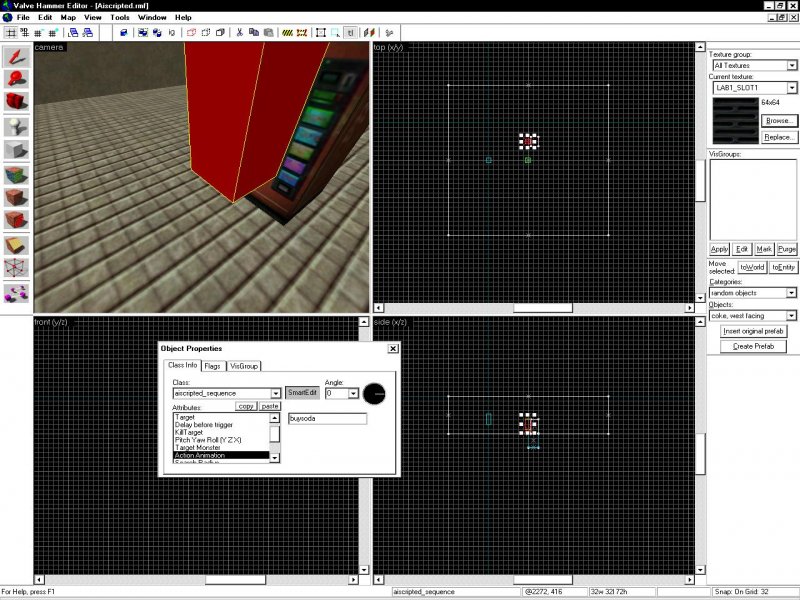The image size is (800, 600).
Task: Toggle the 2D grid display icon
Action: (x=11, y=32)
